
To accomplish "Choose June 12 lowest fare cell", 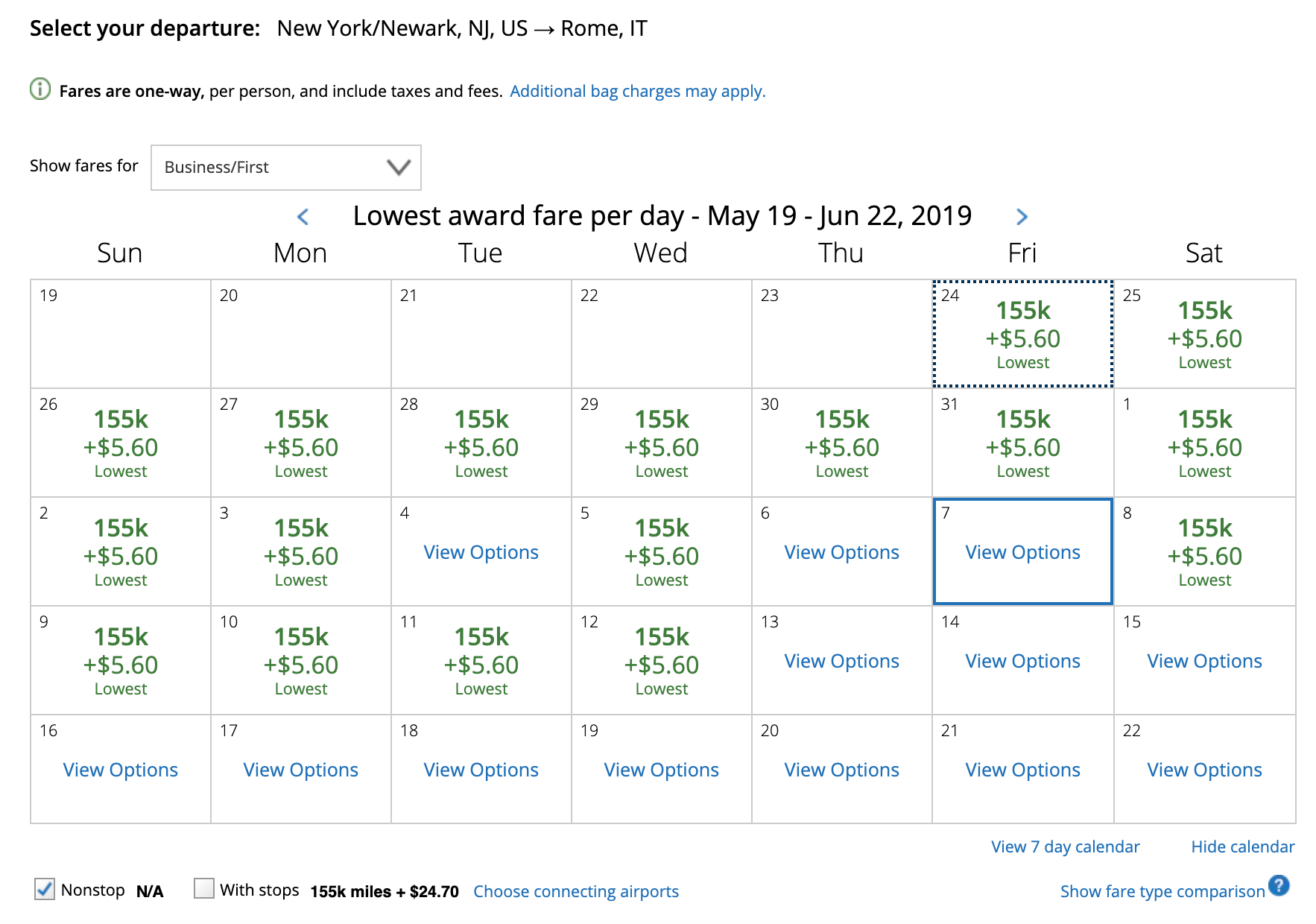I will [661, 661].
